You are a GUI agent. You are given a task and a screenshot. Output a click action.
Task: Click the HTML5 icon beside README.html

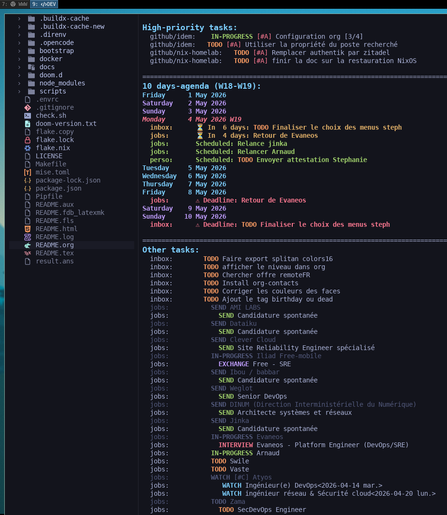(28, 229)
